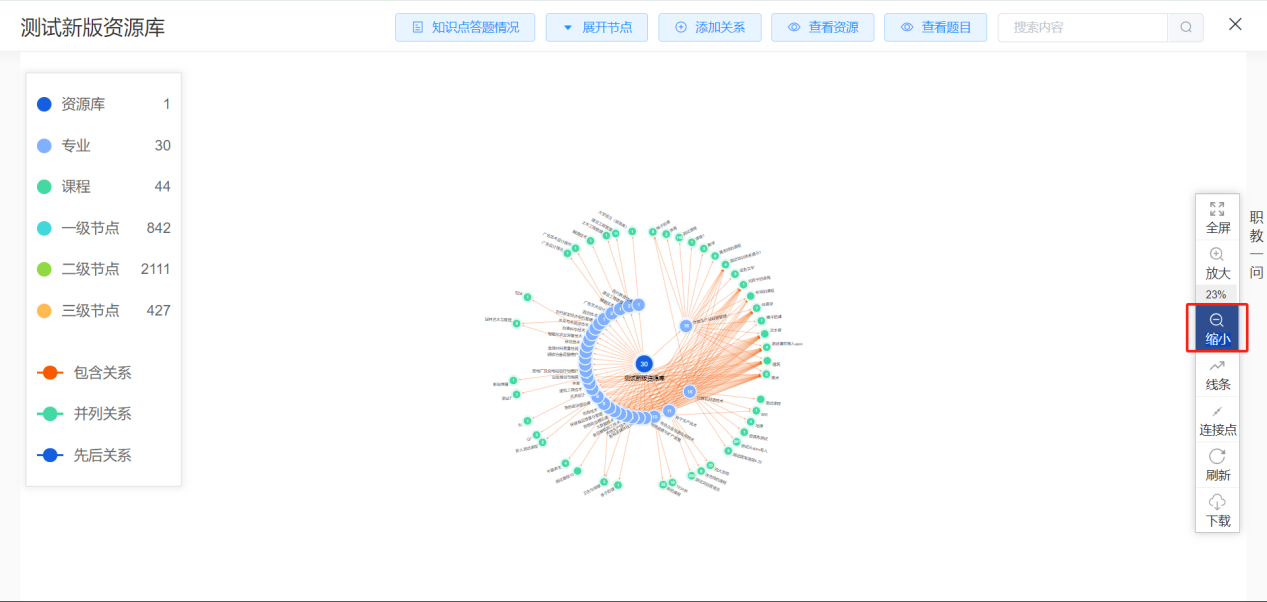1267x602 pixels.
Task: Zoom out with the 缩小 button
Action: [x=1217, y=329]
